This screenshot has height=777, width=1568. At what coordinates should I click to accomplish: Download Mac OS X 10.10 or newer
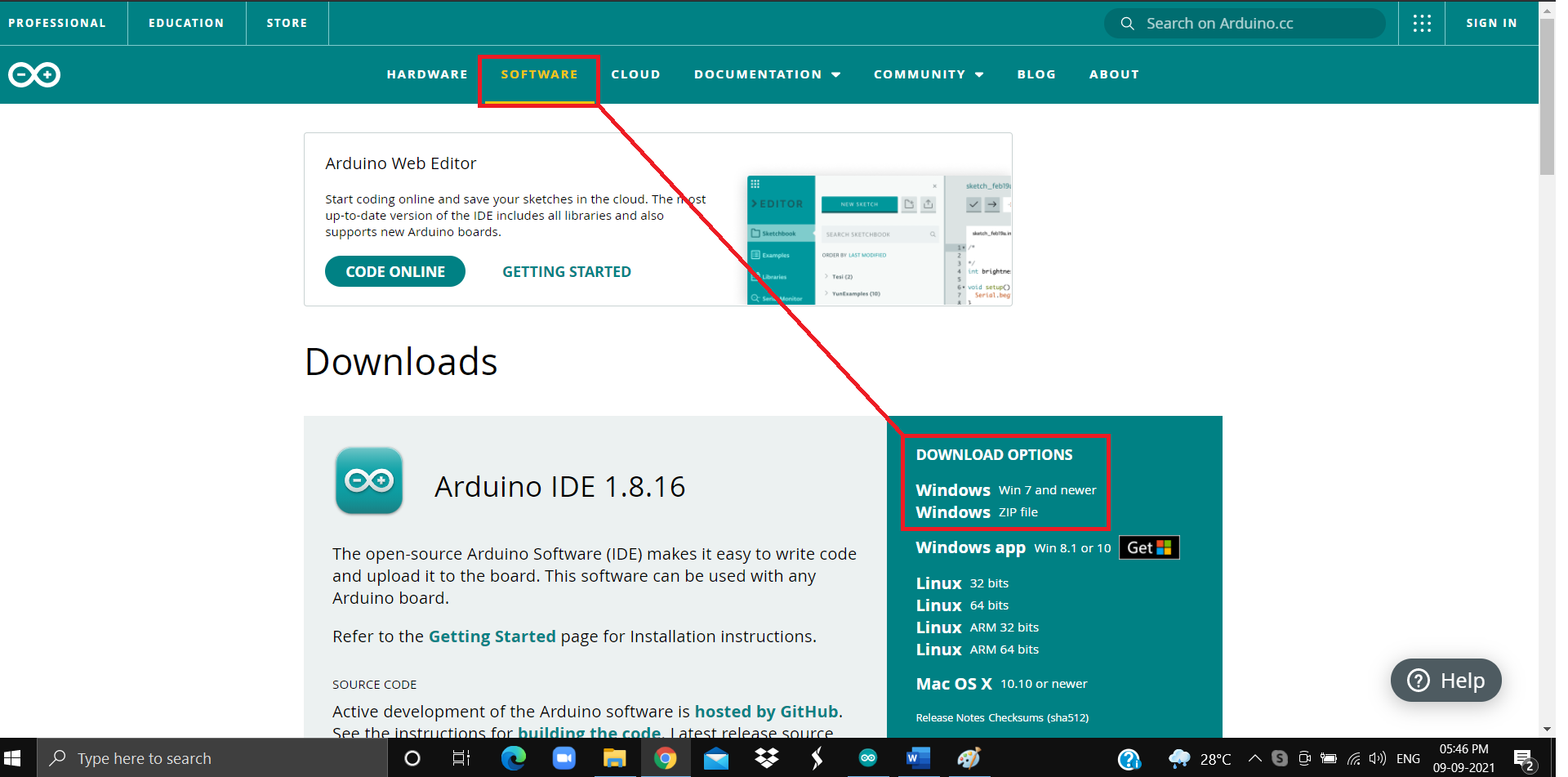coord(1001,684)
